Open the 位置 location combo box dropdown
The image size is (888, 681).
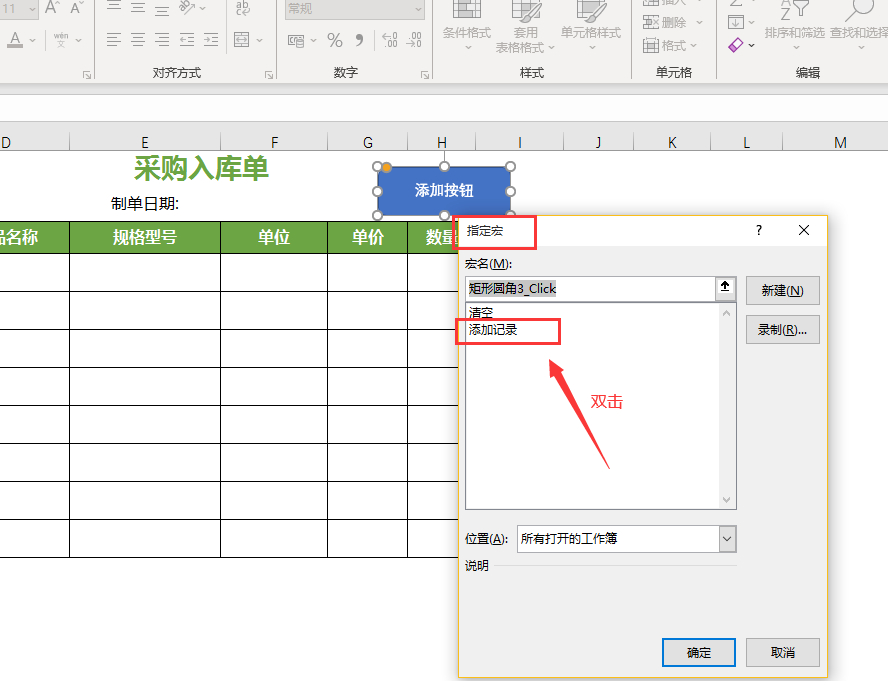[727, 539]
